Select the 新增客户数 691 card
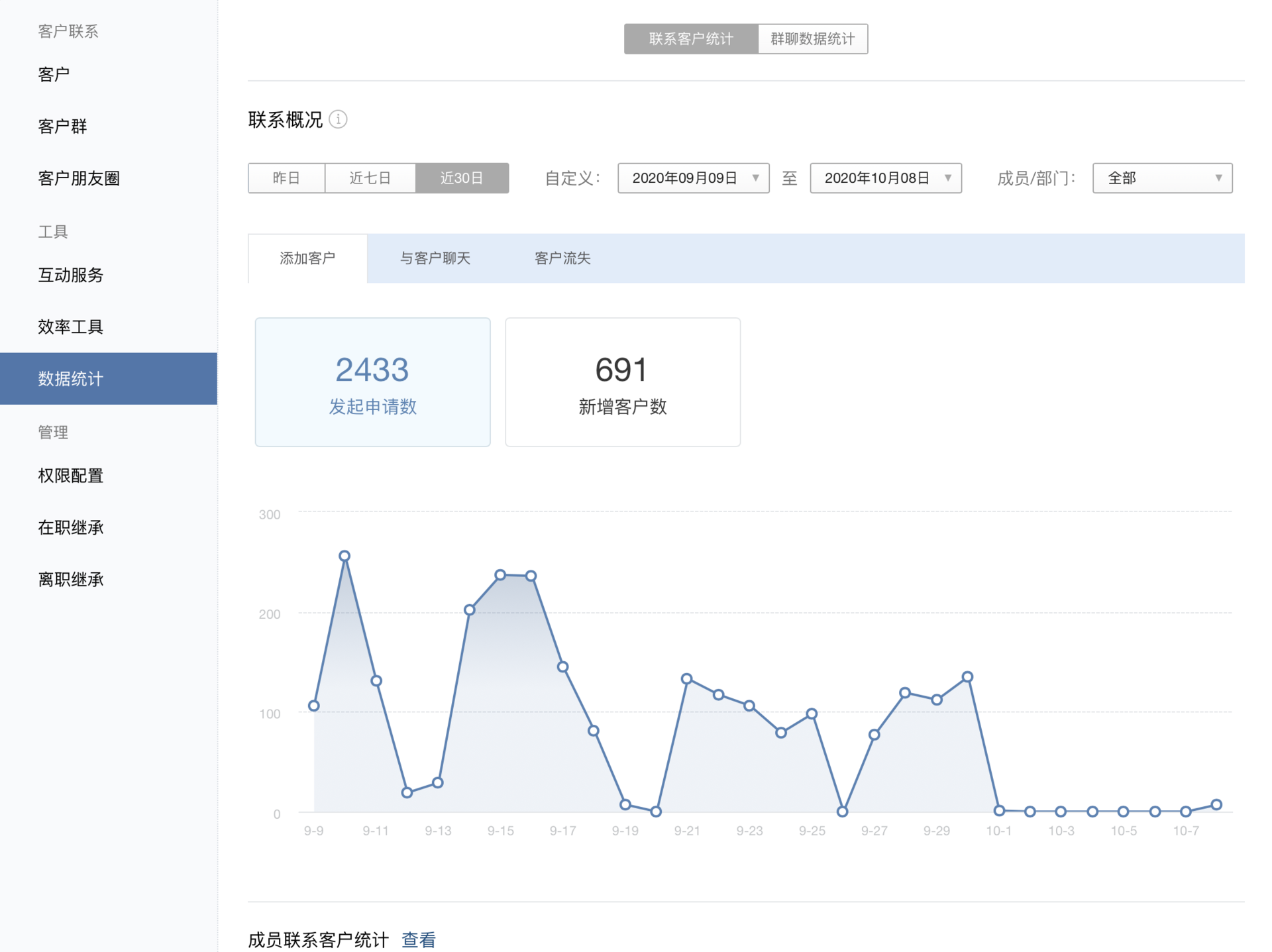 (x=622, y=382)
